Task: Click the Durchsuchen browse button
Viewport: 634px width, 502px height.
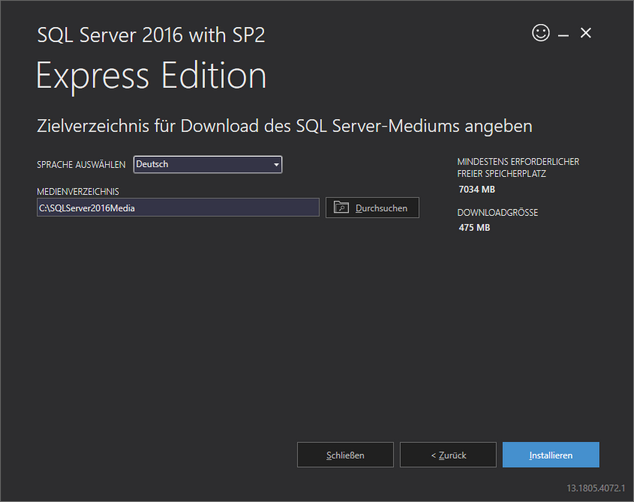Action: [372, 208]
